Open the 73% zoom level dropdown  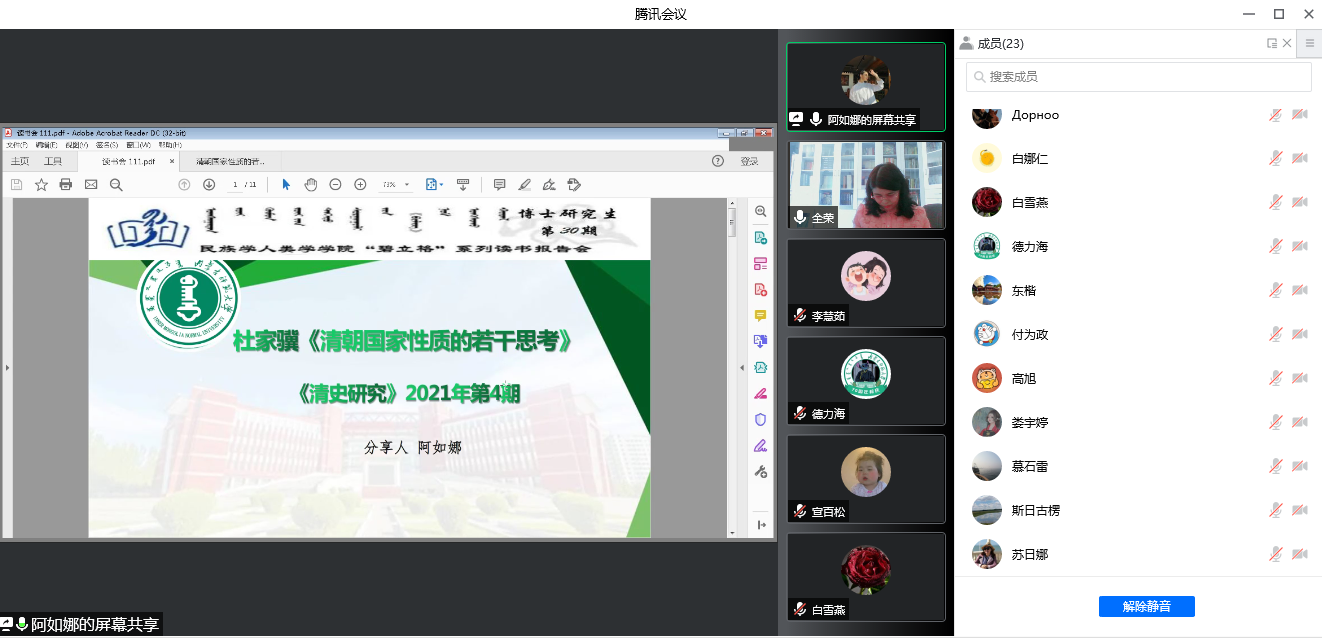point(395,185)
